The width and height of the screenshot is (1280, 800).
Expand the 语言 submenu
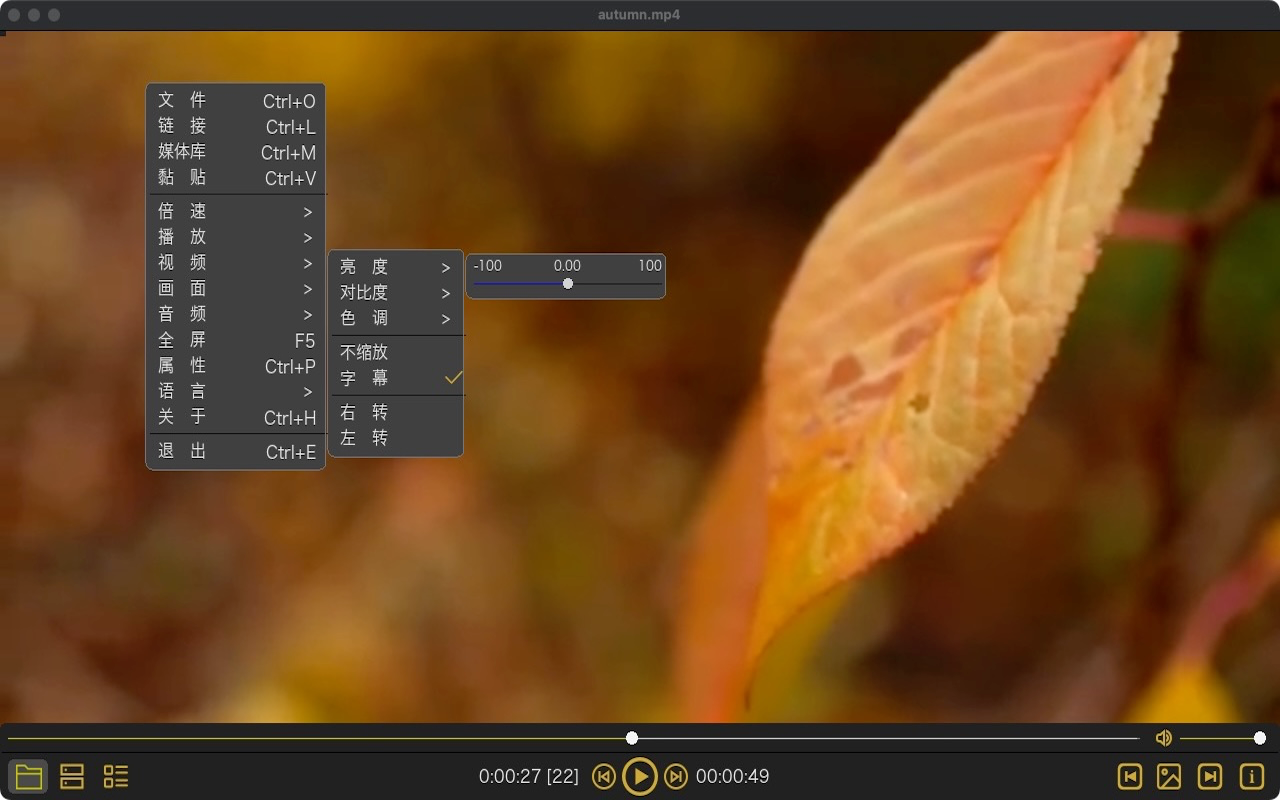[x=236, y=392]
